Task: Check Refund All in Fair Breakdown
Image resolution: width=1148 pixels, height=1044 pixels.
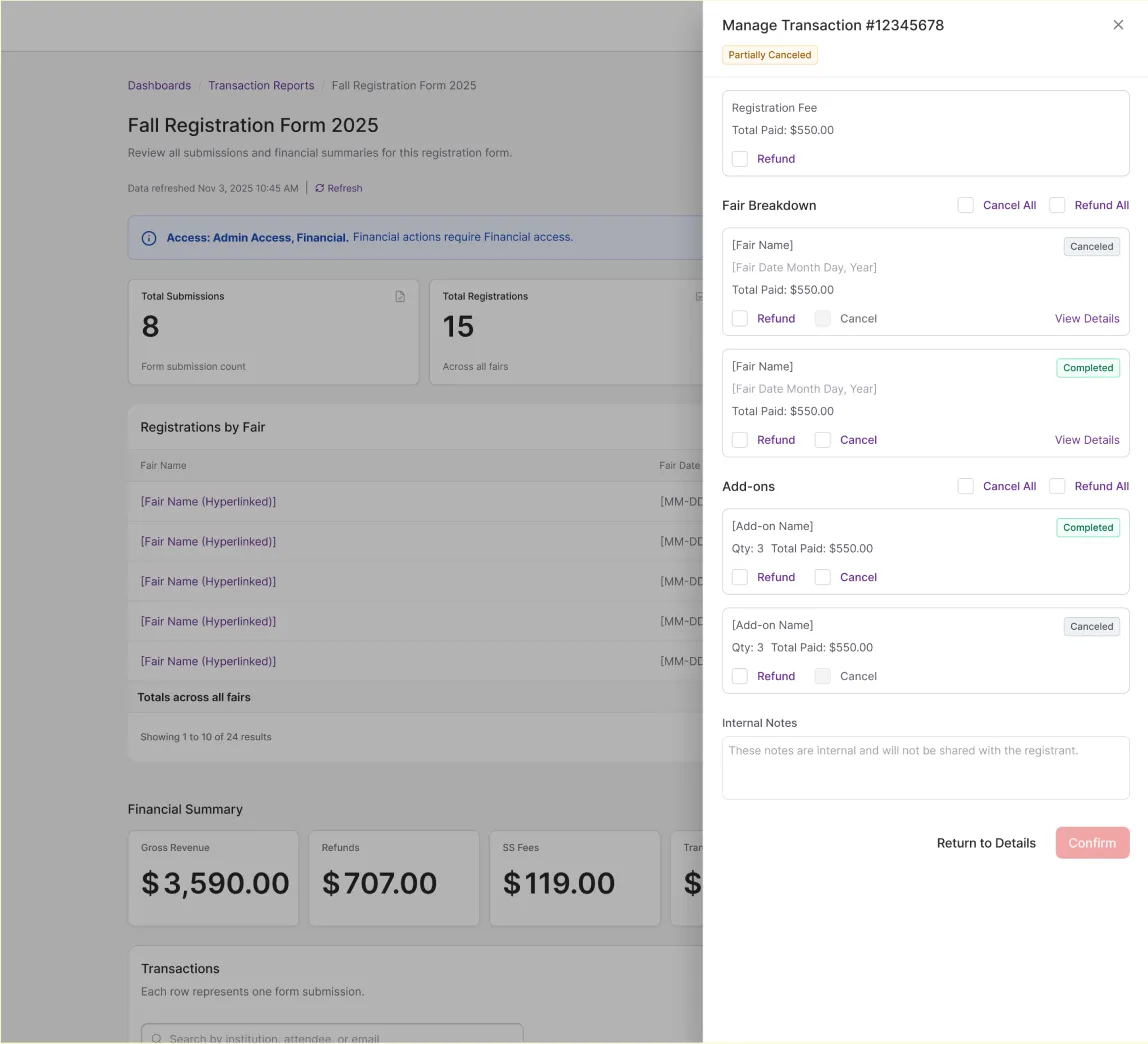Action: point(1057,205)
